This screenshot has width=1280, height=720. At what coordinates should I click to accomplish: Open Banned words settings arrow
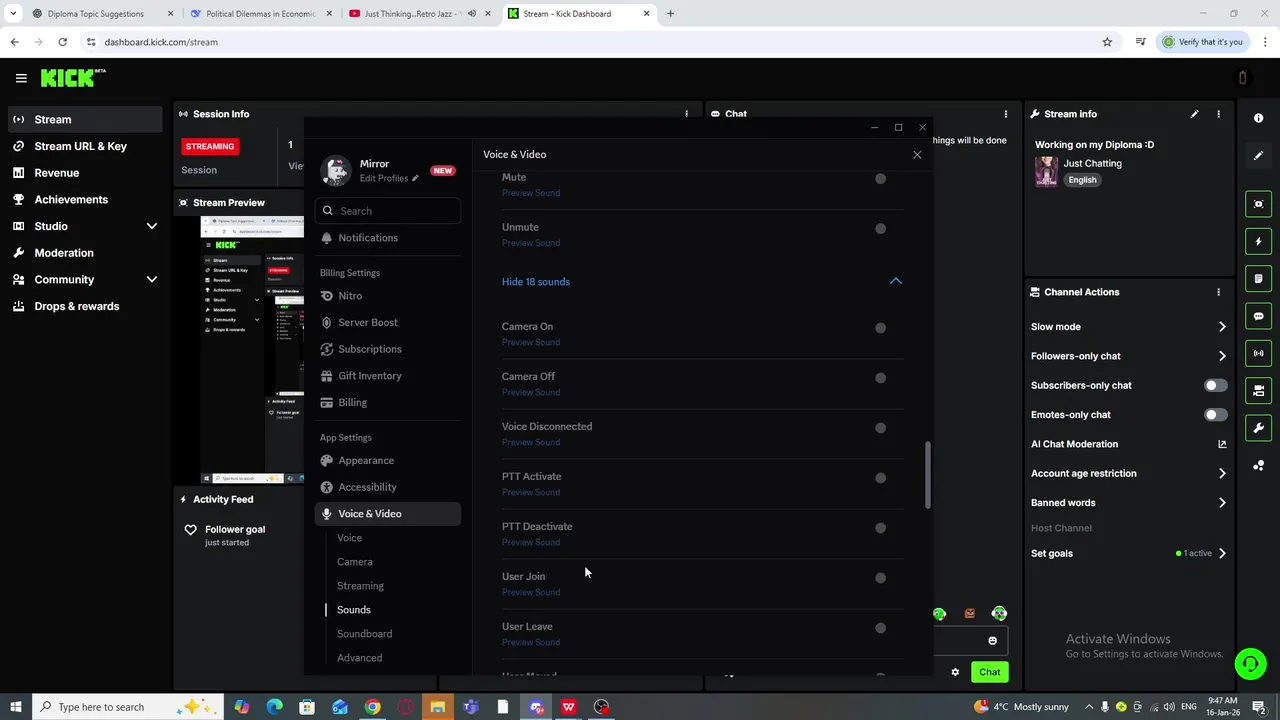click(x=1222, y=503)
